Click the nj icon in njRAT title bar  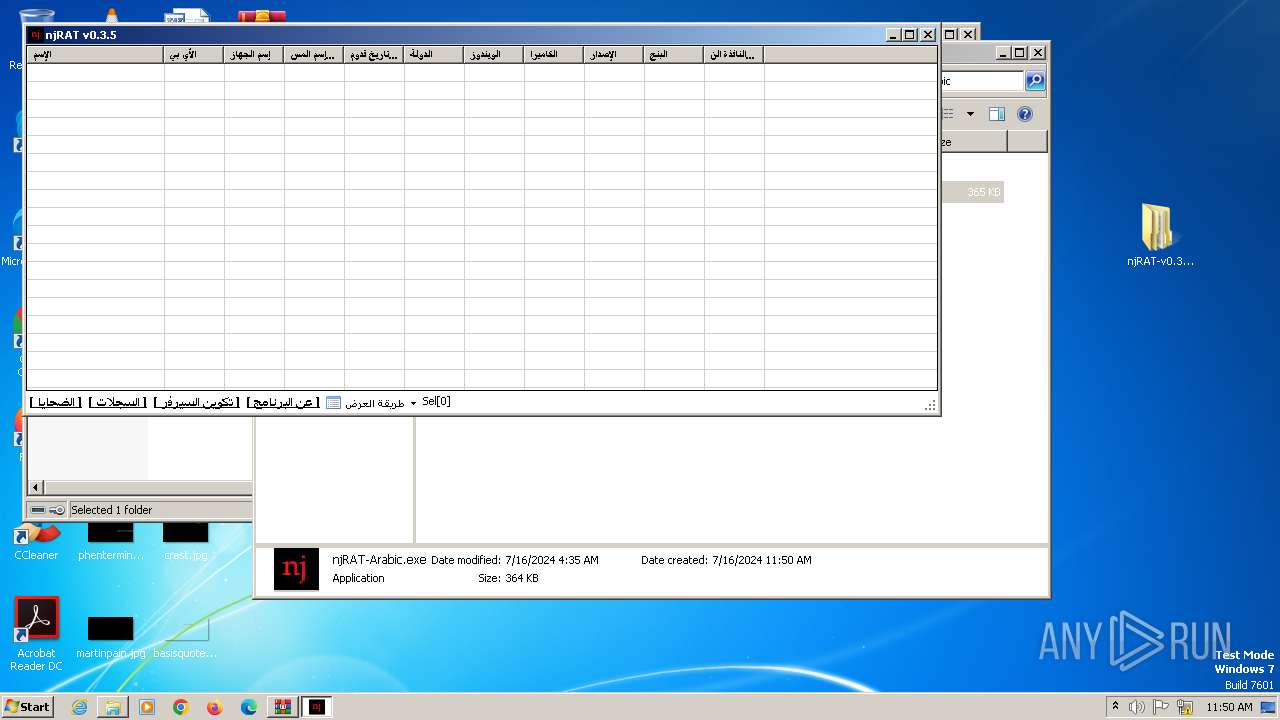click(36, 34)
